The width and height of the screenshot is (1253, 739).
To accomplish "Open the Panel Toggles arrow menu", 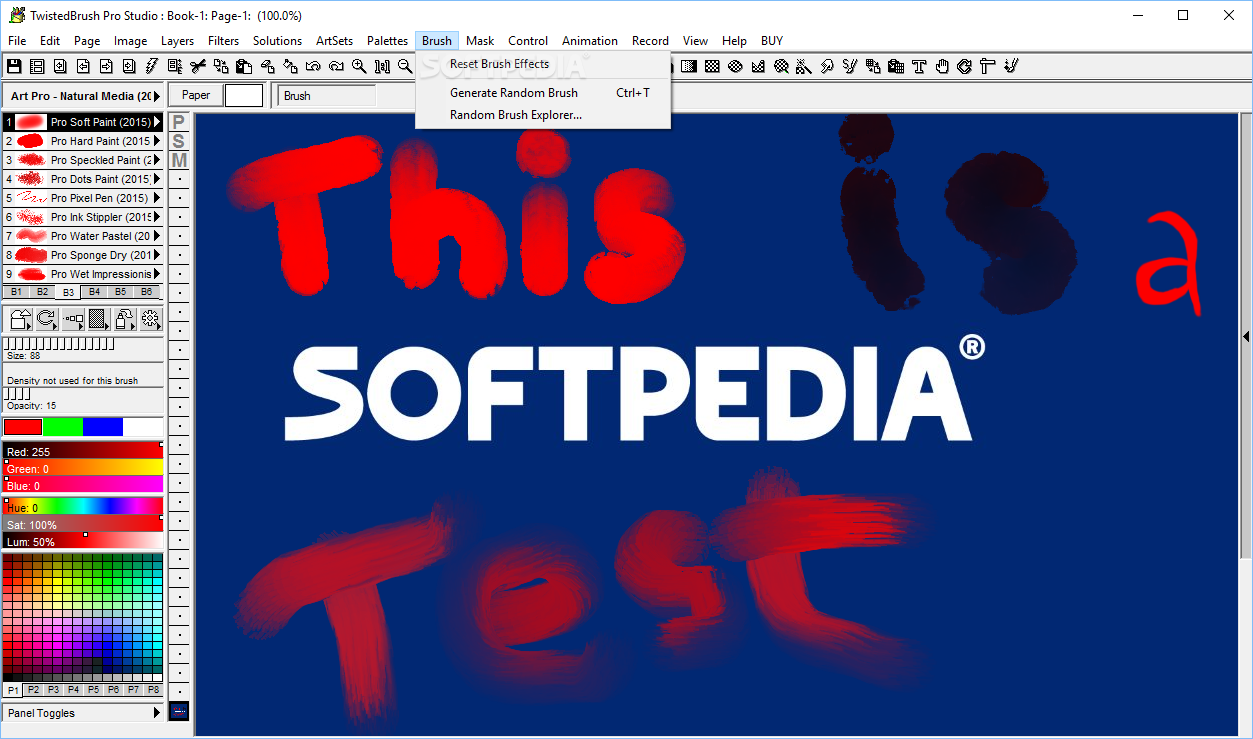I will point(156,713).
